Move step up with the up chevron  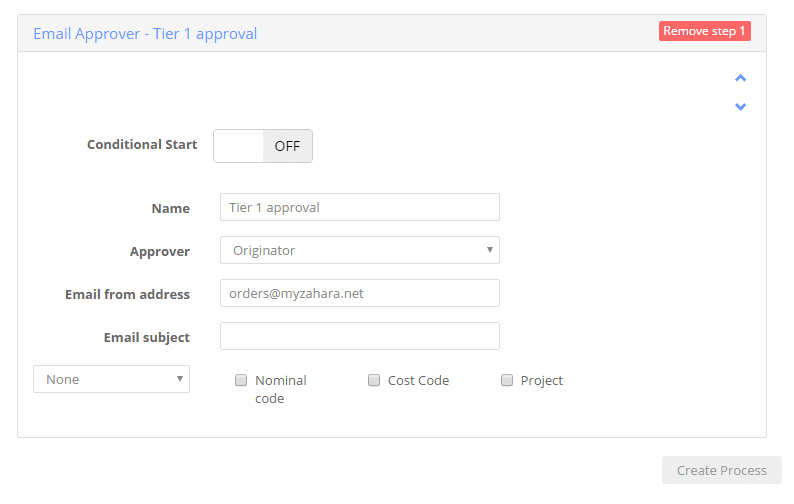pos(740,78)
